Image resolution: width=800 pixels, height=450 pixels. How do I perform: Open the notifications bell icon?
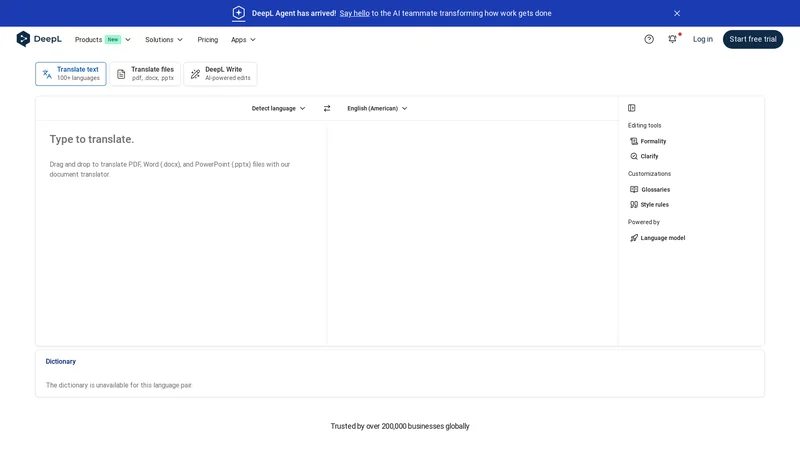point(672,39)
